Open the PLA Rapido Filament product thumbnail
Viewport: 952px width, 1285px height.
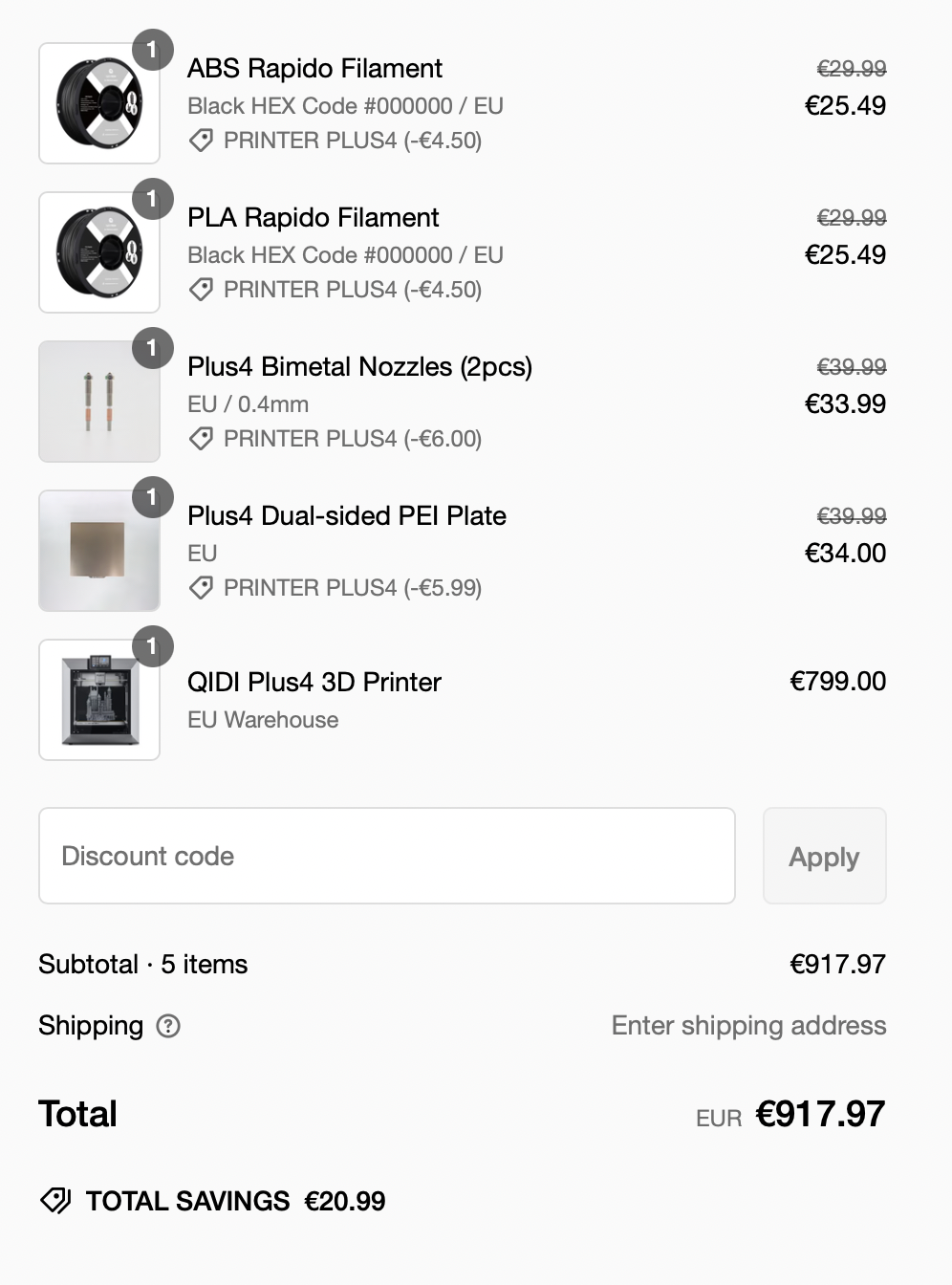click(x=98, y=252)
